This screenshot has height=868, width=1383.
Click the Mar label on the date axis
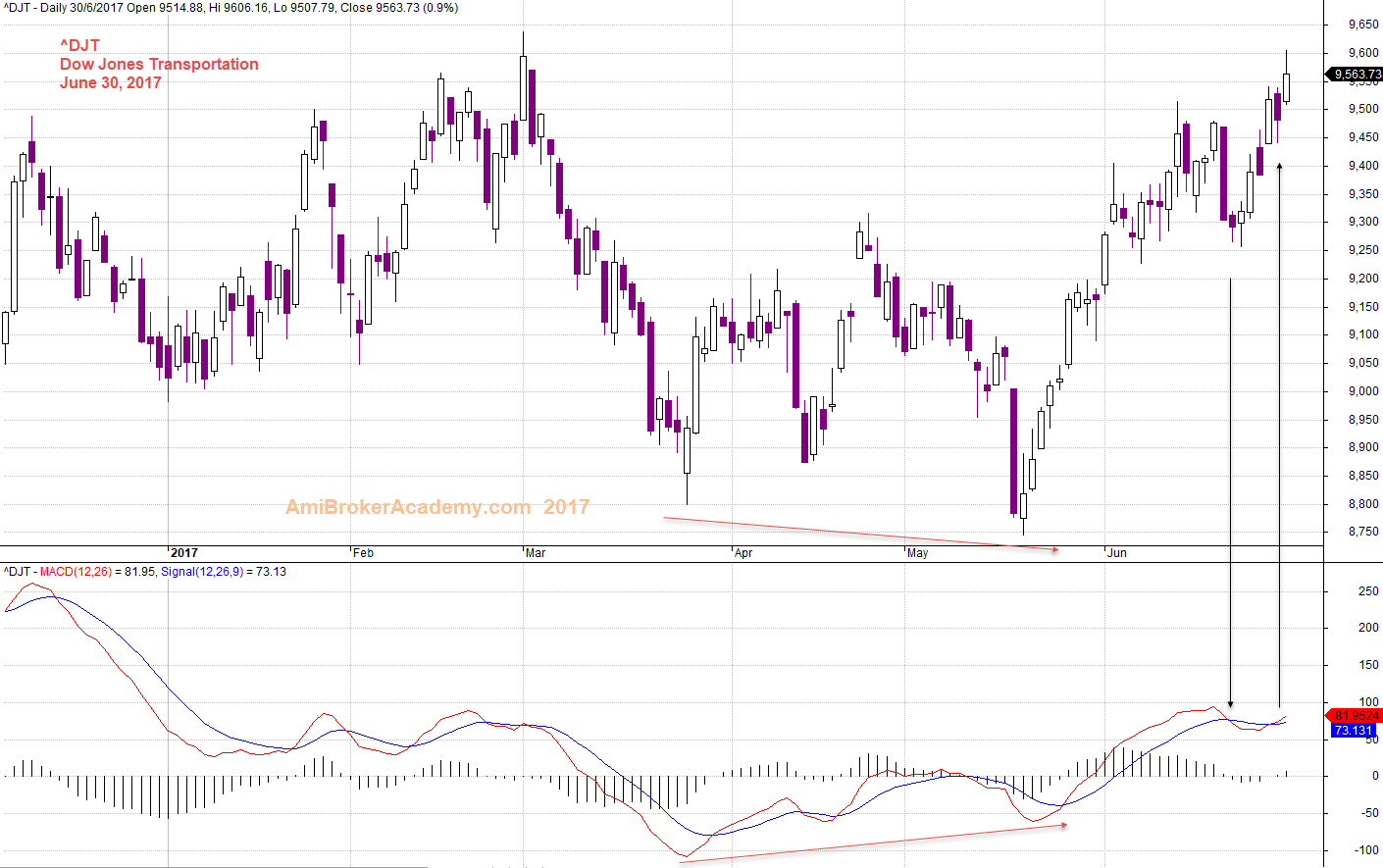click(536, 553)
